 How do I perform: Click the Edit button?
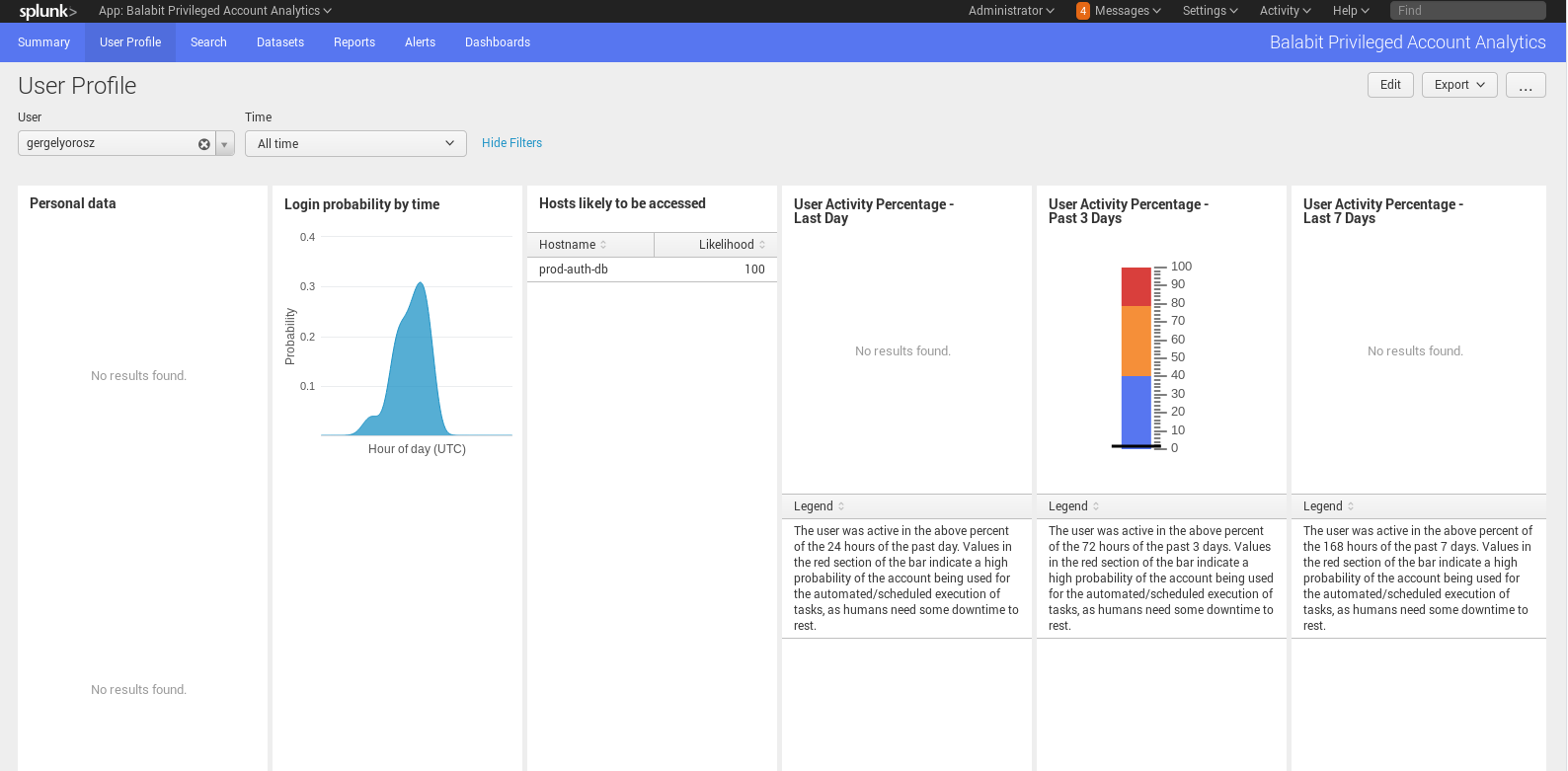tap(1390, 85)
